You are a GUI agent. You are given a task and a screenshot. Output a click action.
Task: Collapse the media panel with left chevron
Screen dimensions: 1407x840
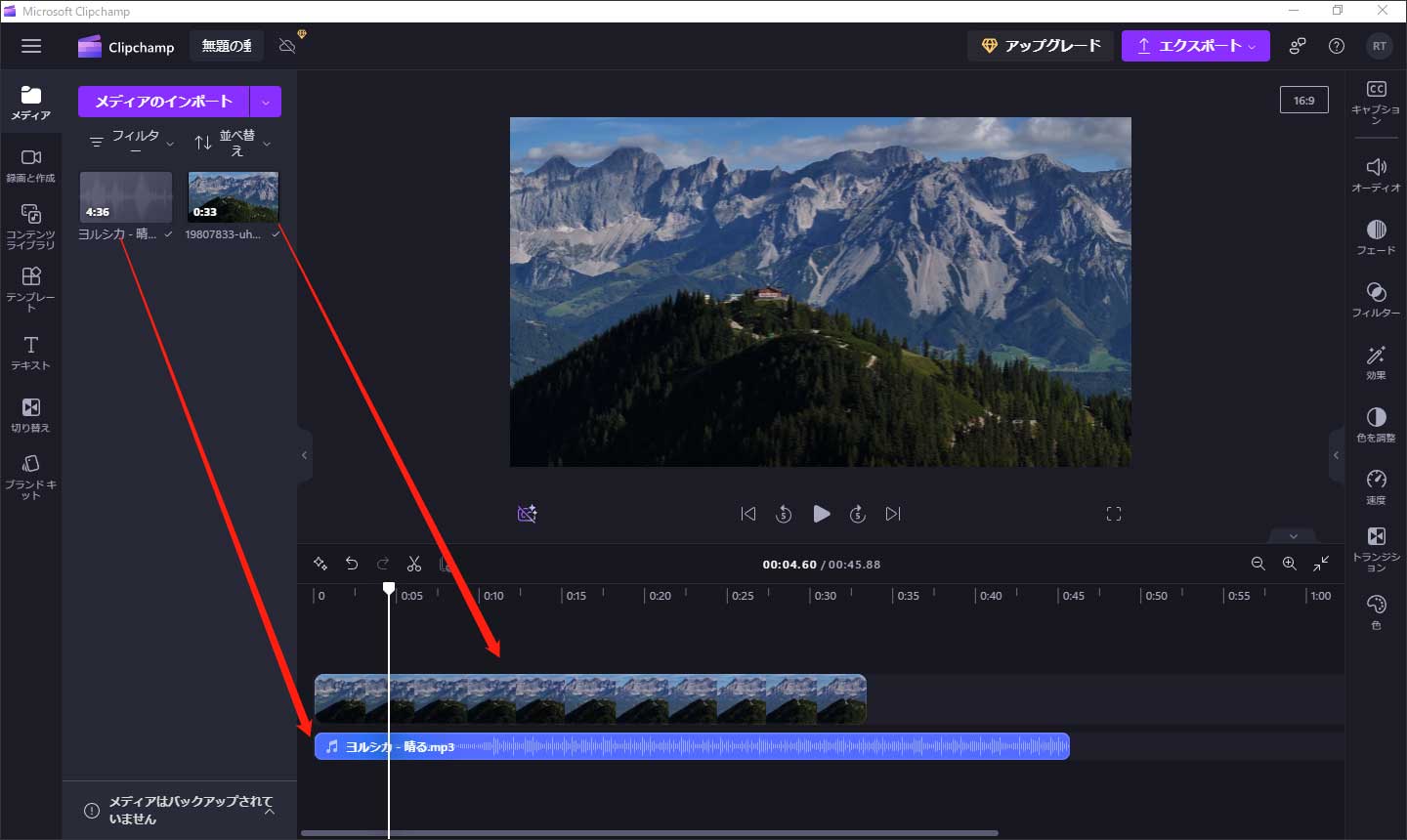tap(304, 455)
